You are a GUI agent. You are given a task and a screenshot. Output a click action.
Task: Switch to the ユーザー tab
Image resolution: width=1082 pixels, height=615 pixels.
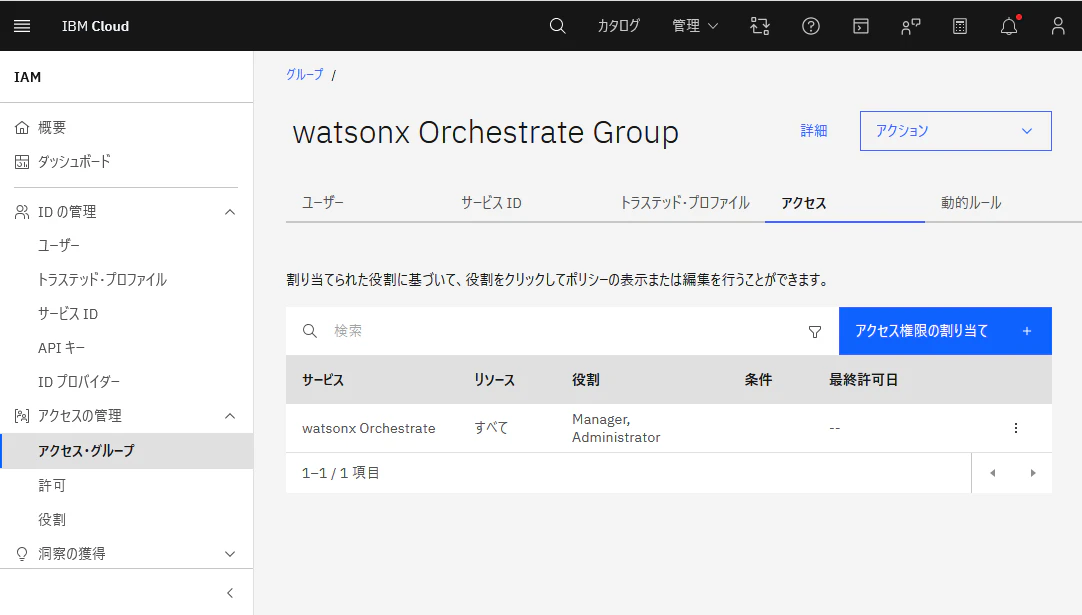tap(322, 203)
